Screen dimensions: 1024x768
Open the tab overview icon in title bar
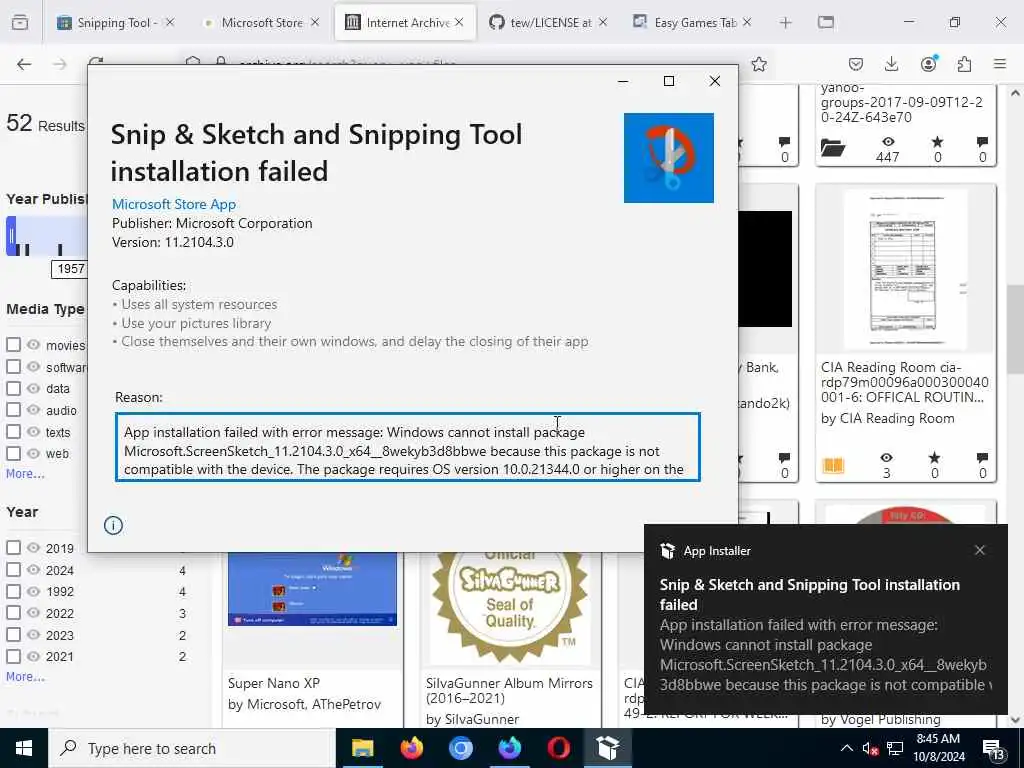[x=825, y=23]
